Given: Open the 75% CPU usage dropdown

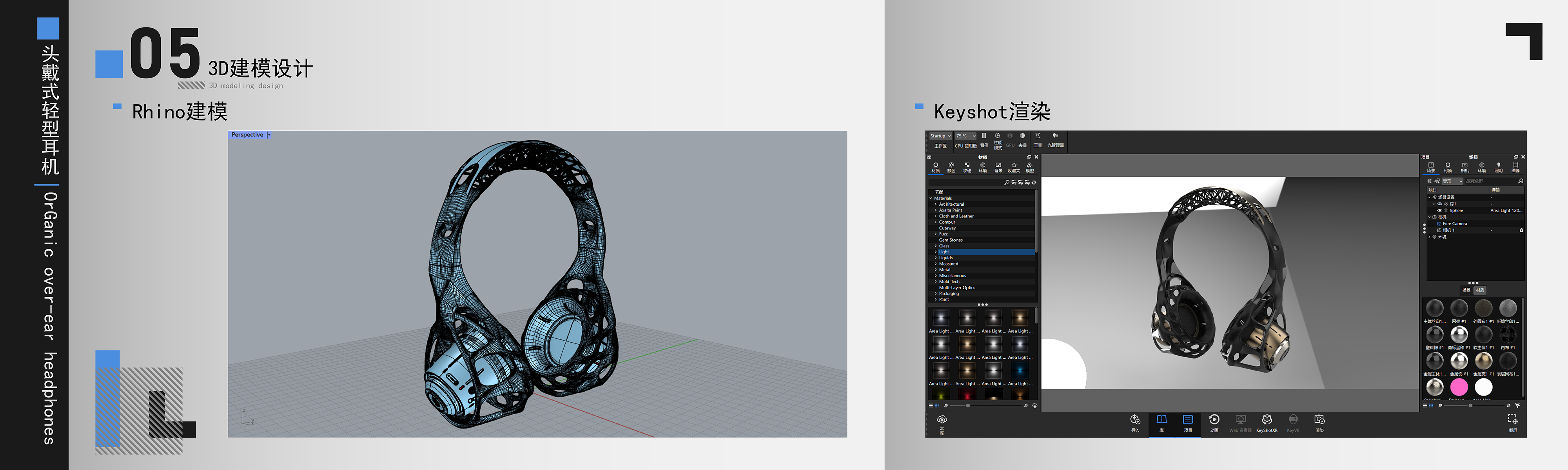Looking at the screenshot, I should (x=966, y=136).
